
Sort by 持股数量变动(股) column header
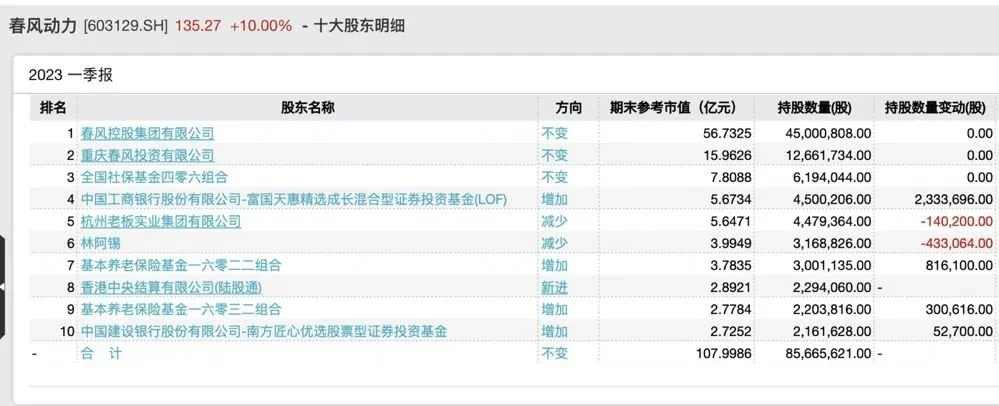[x=938, y=107]
